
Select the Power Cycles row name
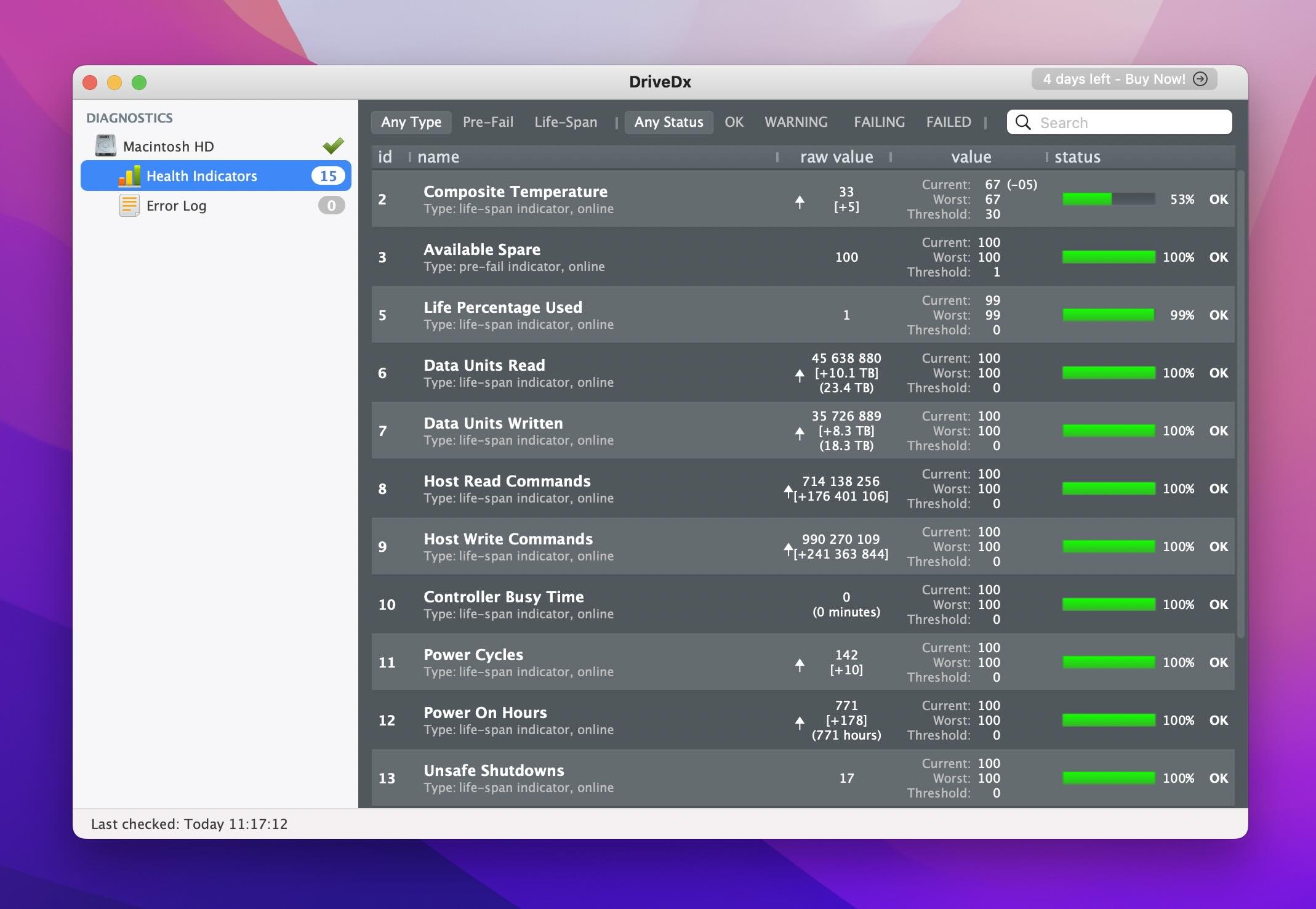pyautogui.click(x=473, y=655)
